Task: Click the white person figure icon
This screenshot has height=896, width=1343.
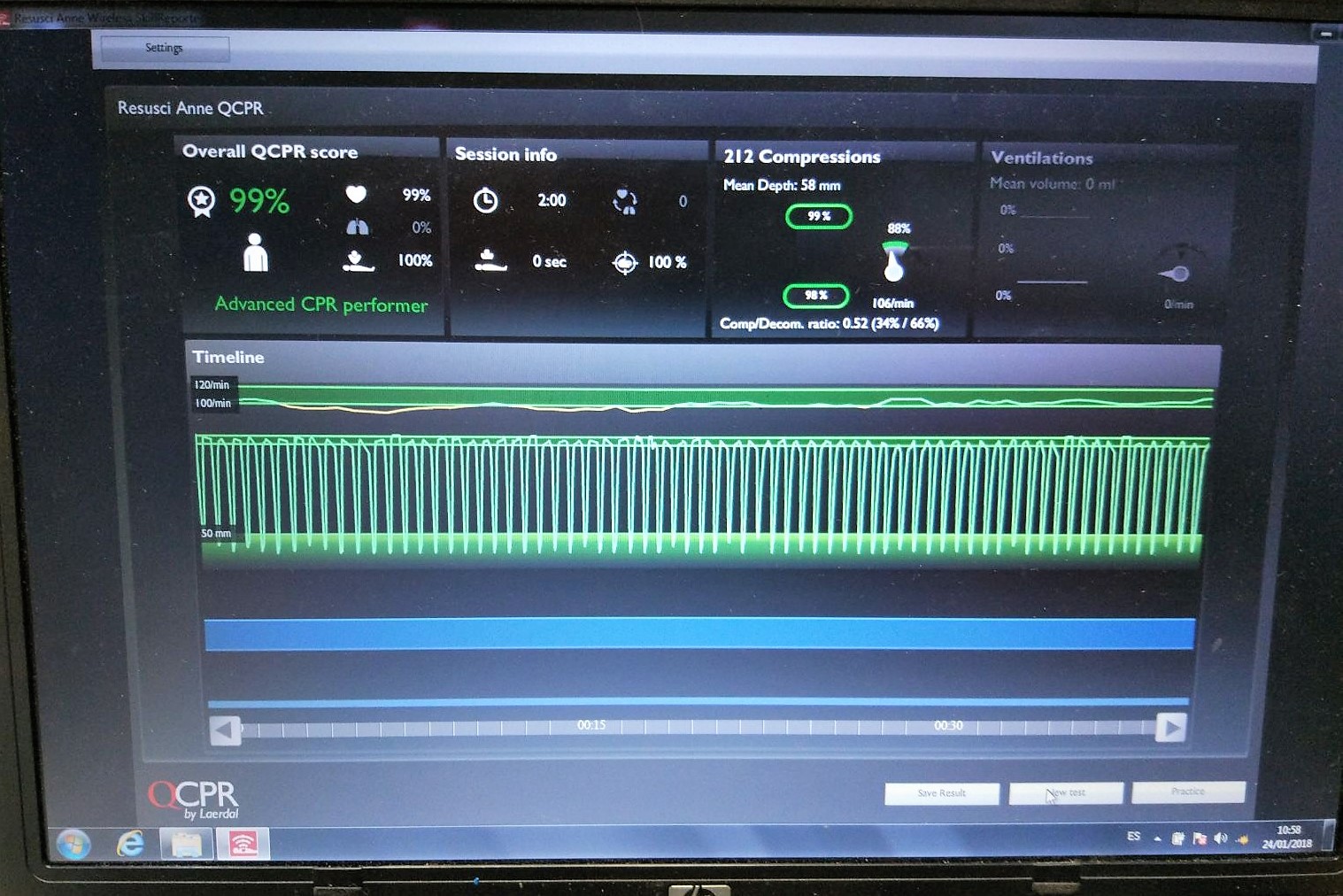Action: (x=255, y=252)
